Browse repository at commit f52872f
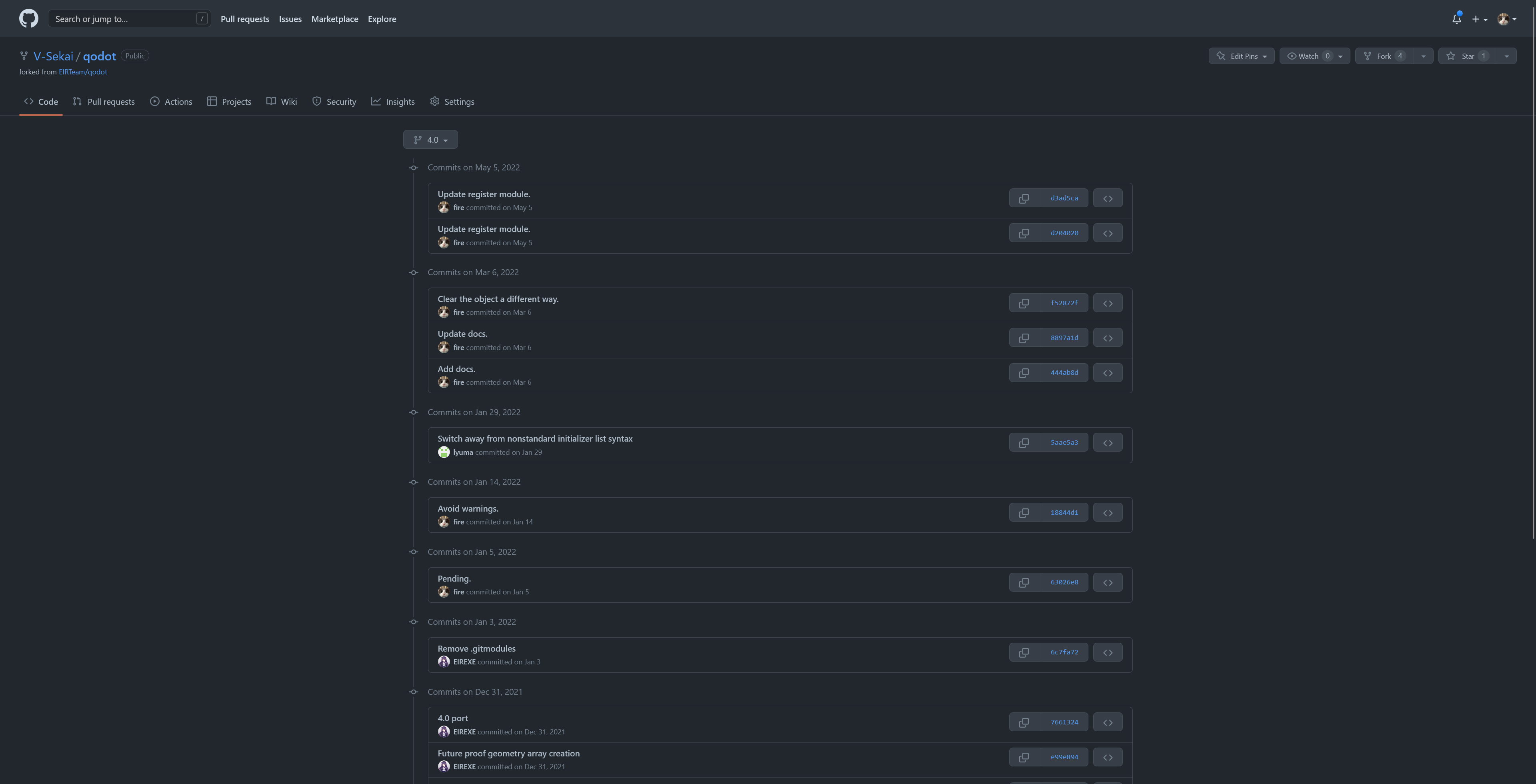 pyautogui.click(x=1107, y=302)
